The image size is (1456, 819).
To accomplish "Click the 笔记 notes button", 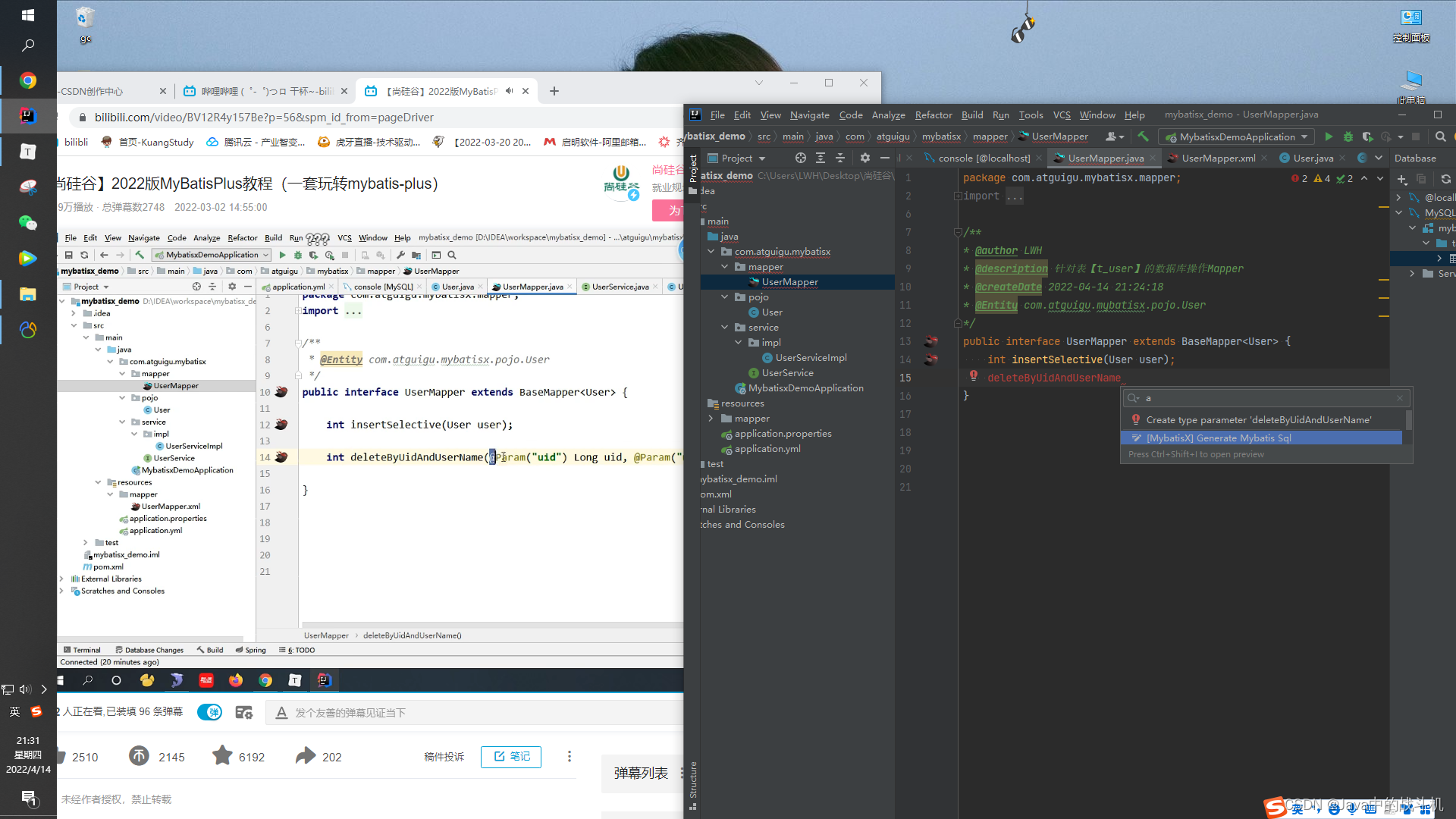I will [x=511, y=756].
